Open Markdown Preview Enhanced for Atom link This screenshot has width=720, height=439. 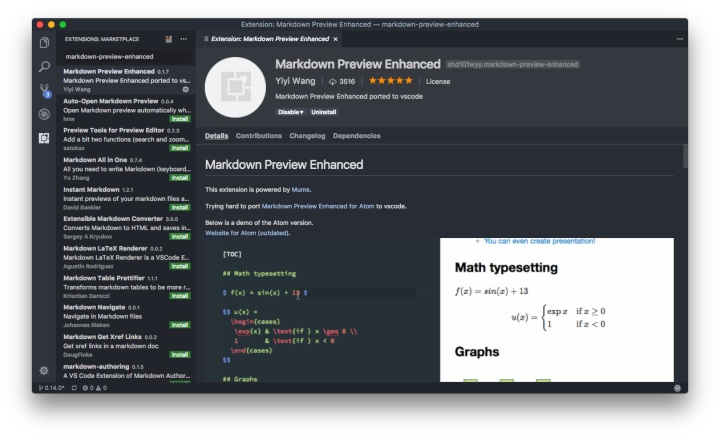(x=318, y=207)
